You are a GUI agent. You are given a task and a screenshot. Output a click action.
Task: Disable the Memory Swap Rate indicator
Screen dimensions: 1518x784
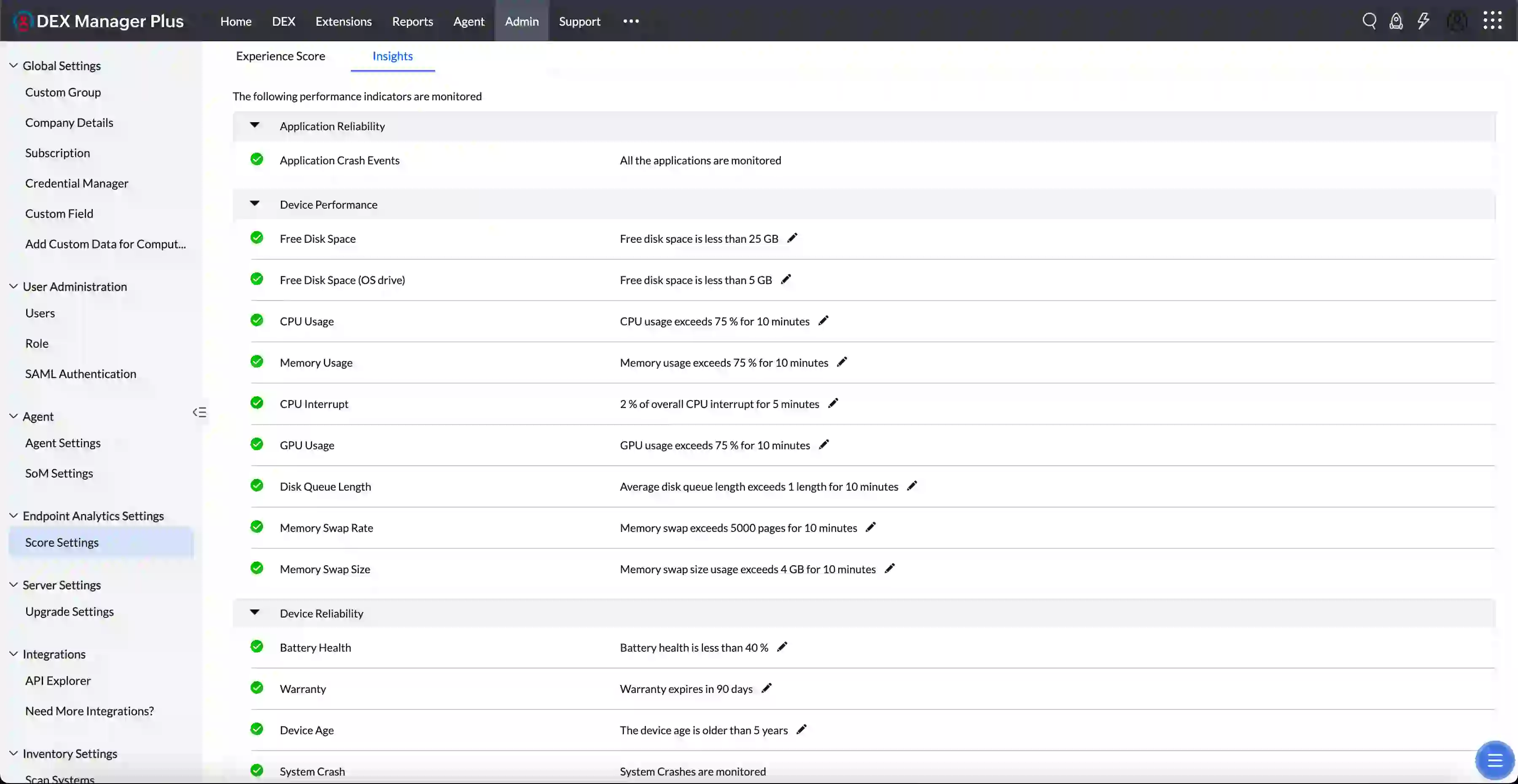coord(256,526)
